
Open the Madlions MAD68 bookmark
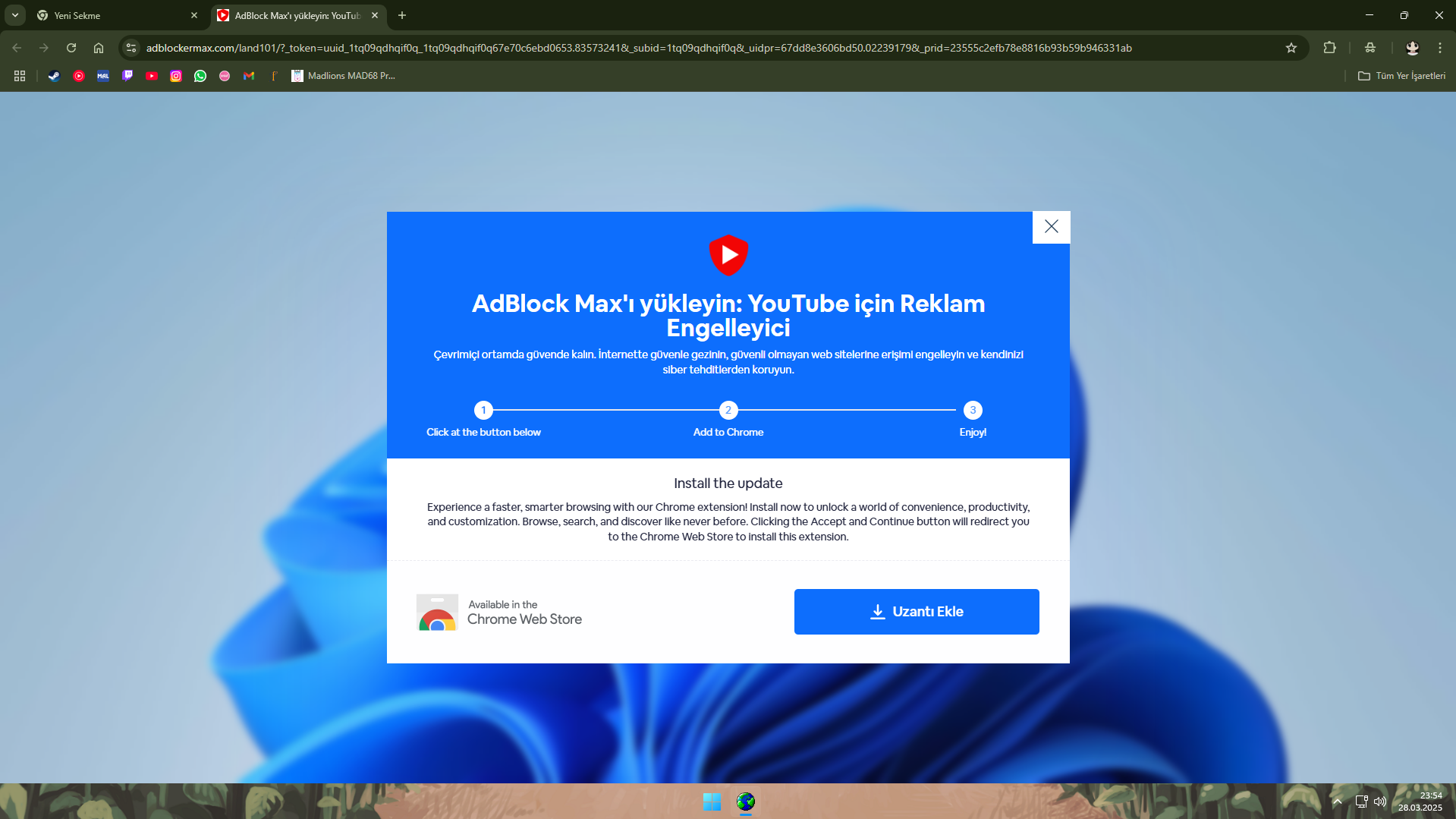344,76
